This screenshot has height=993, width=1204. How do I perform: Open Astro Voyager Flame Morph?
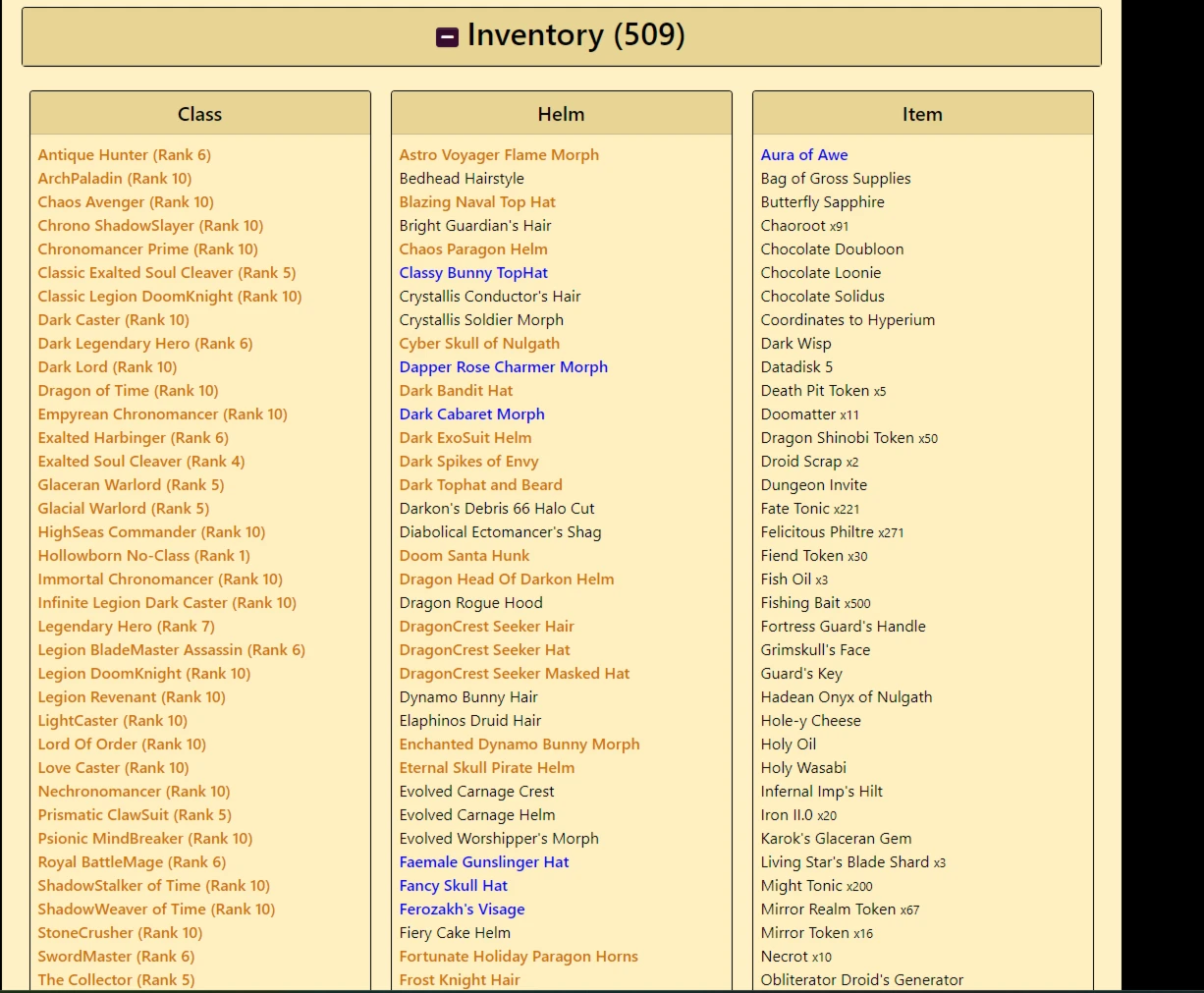(499, 155)
